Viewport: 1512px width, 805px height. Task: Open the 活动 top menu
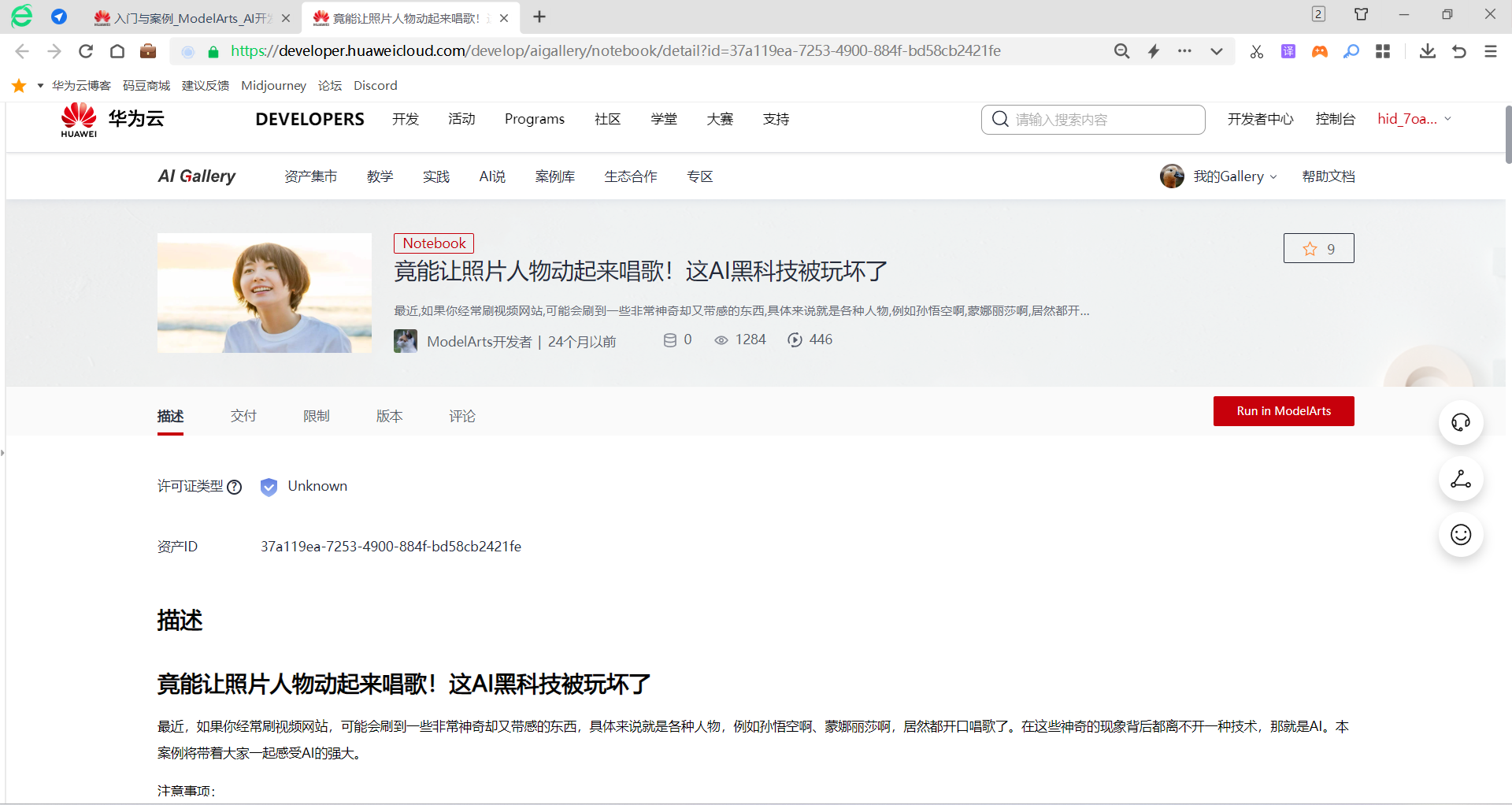[461, 120]
